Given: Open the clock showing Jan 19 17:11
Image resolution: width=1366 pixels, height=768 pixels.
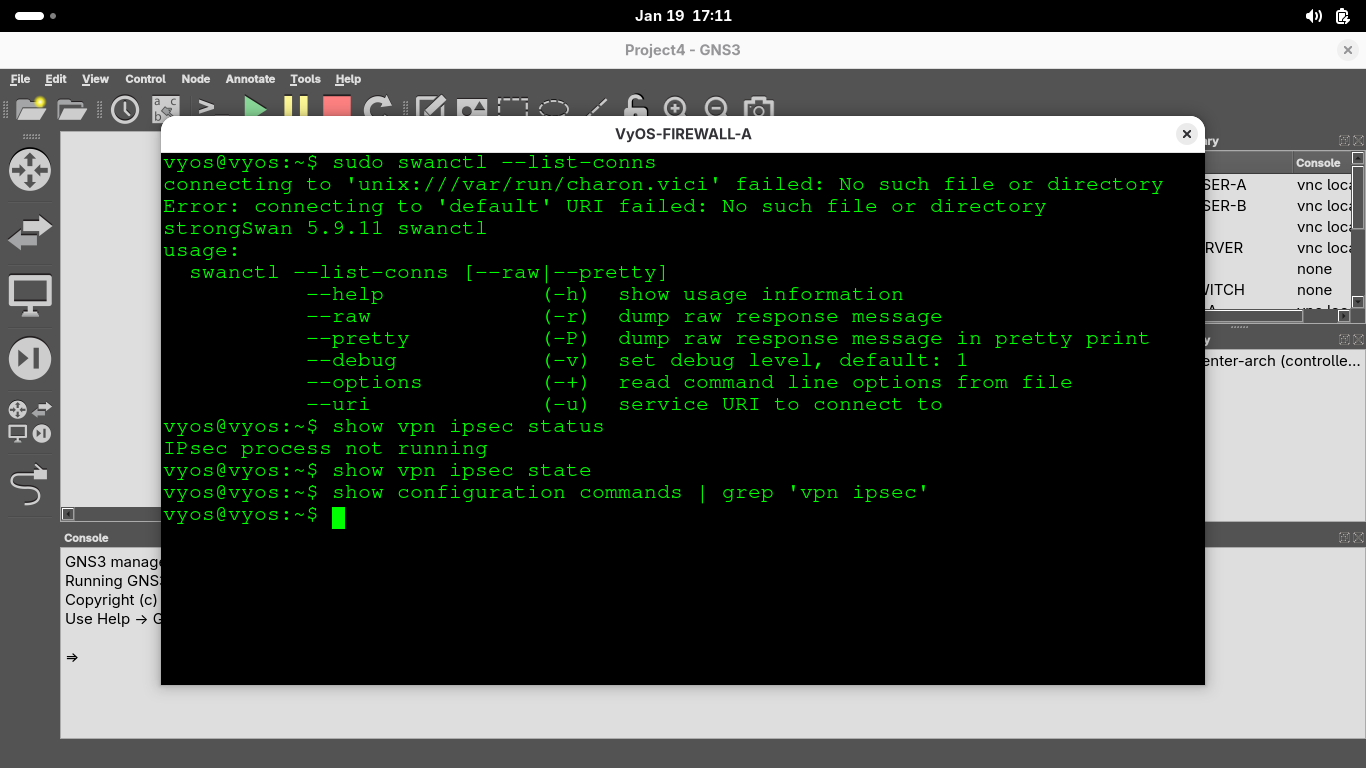Looking at the screenshot, I should 683,16.
